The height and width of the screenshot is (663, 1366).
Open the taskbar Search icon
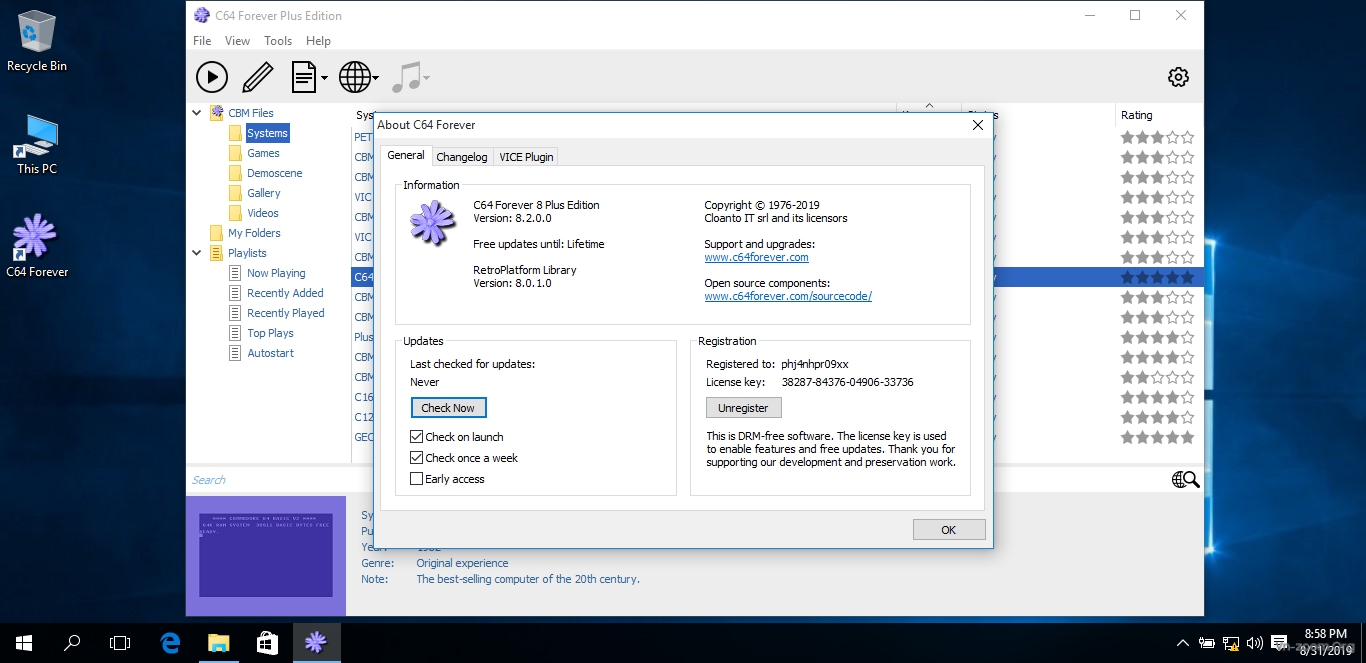point(72,643)
